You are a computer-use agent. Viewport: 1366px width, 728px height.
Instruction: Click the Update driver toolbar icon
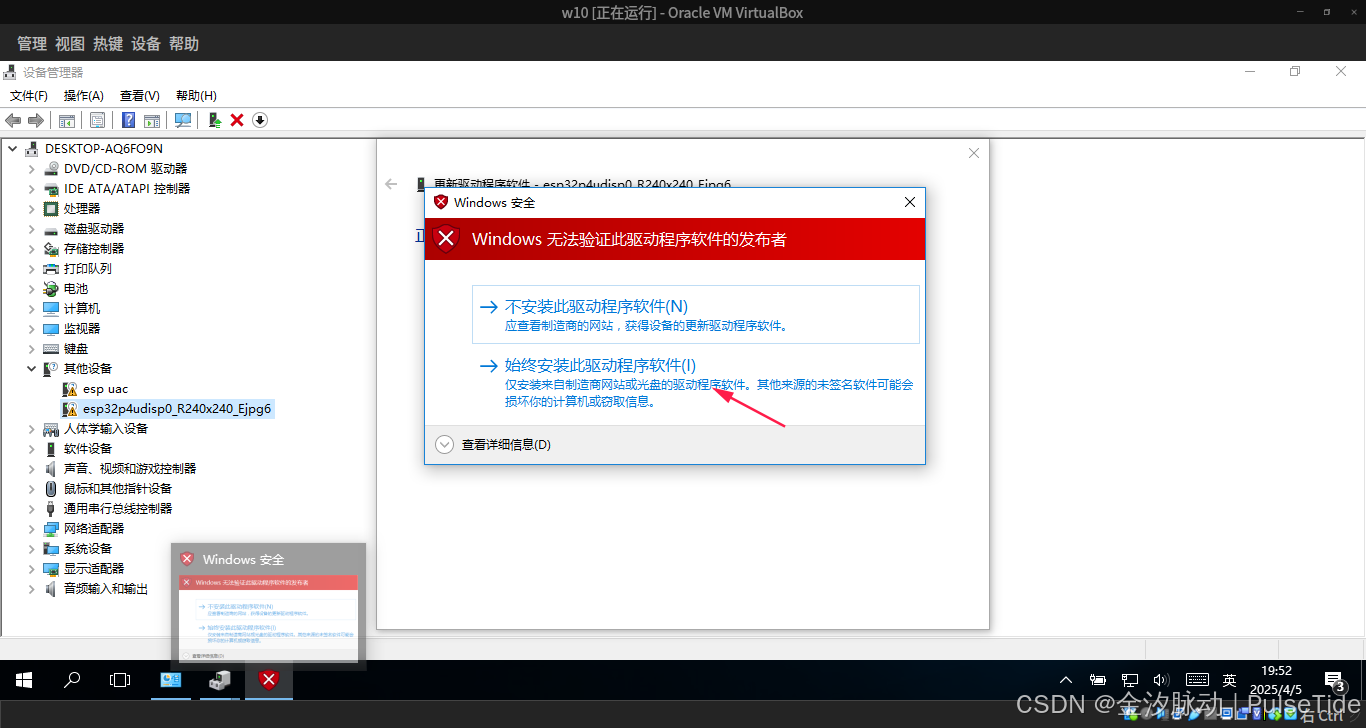coord(215,120)
